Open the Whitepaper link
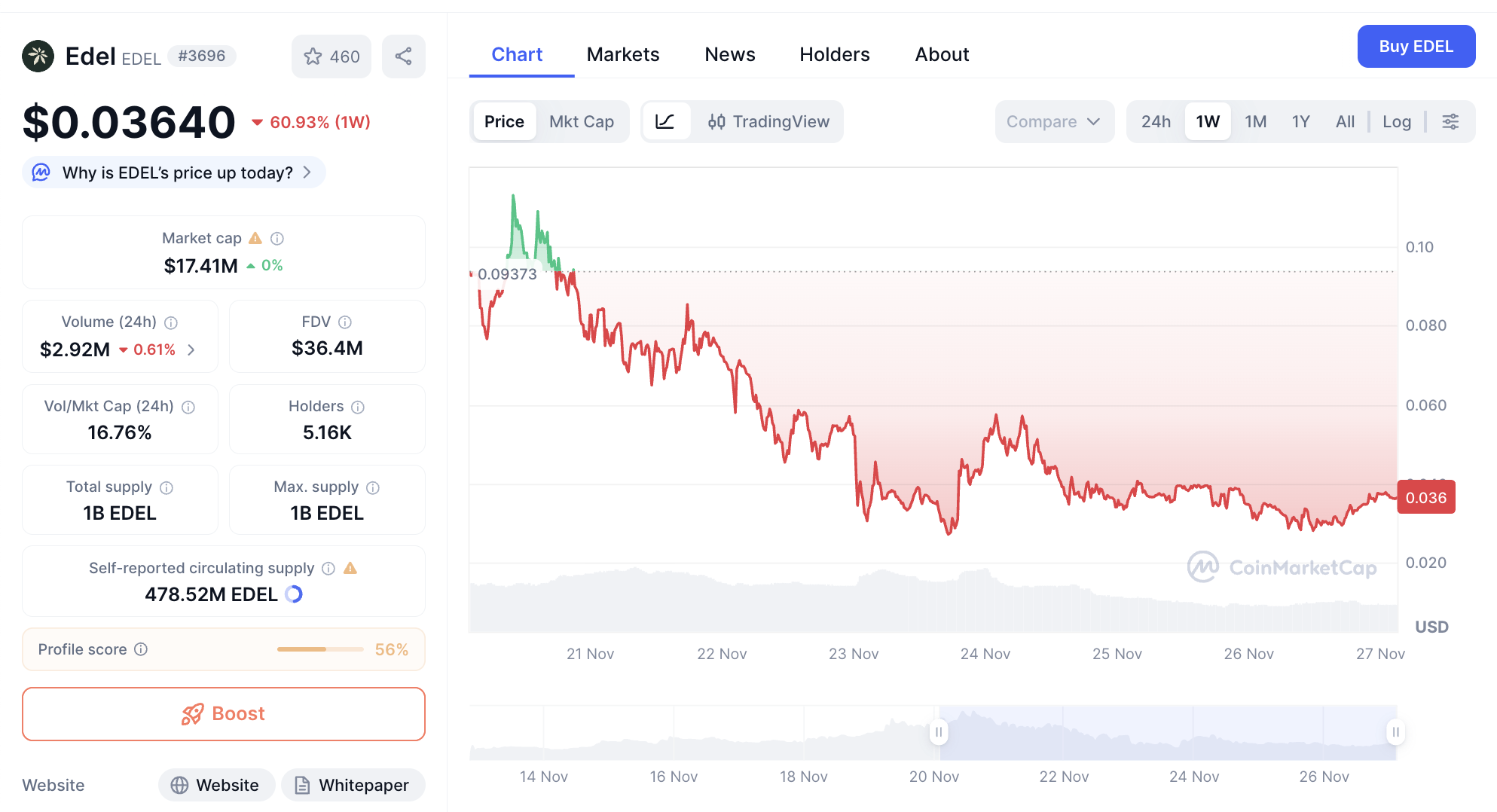Screen dimensions: 1497x812 [353, 785]
